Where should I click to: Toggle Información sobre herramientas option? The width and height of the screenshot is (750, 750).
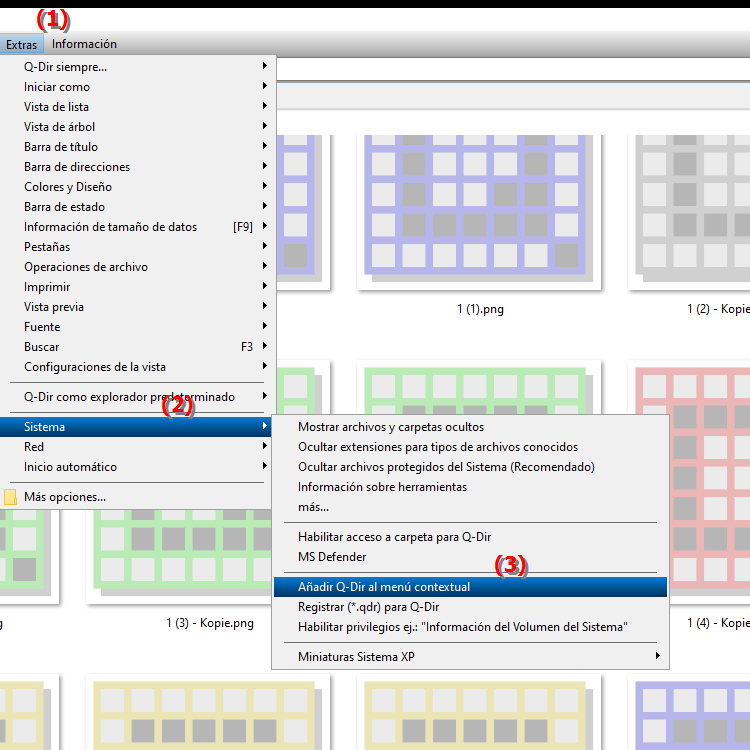(x=470, y=487)
